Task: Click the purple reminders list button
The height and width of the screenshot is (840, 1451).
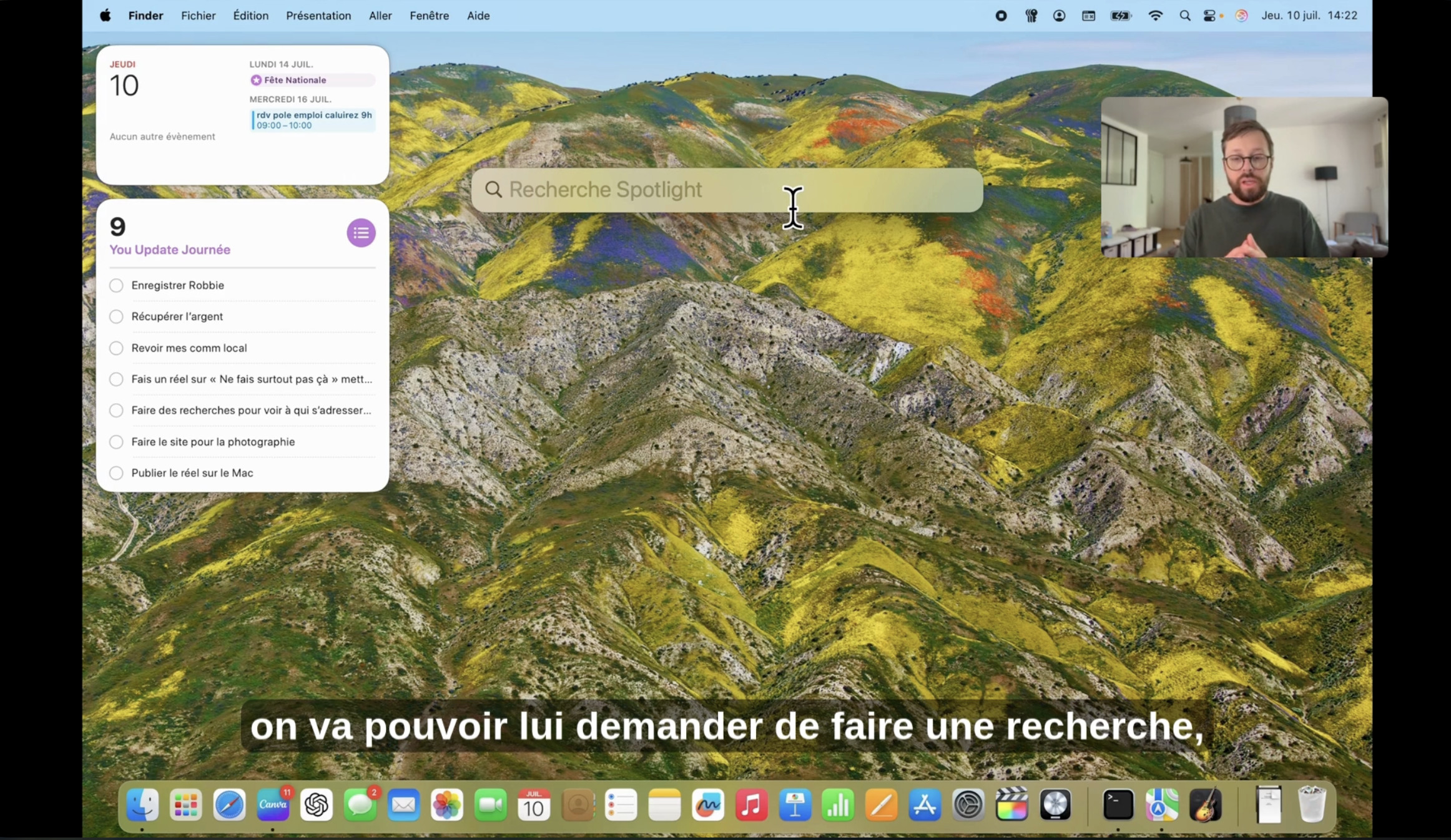Action: (x=361, y=233)
